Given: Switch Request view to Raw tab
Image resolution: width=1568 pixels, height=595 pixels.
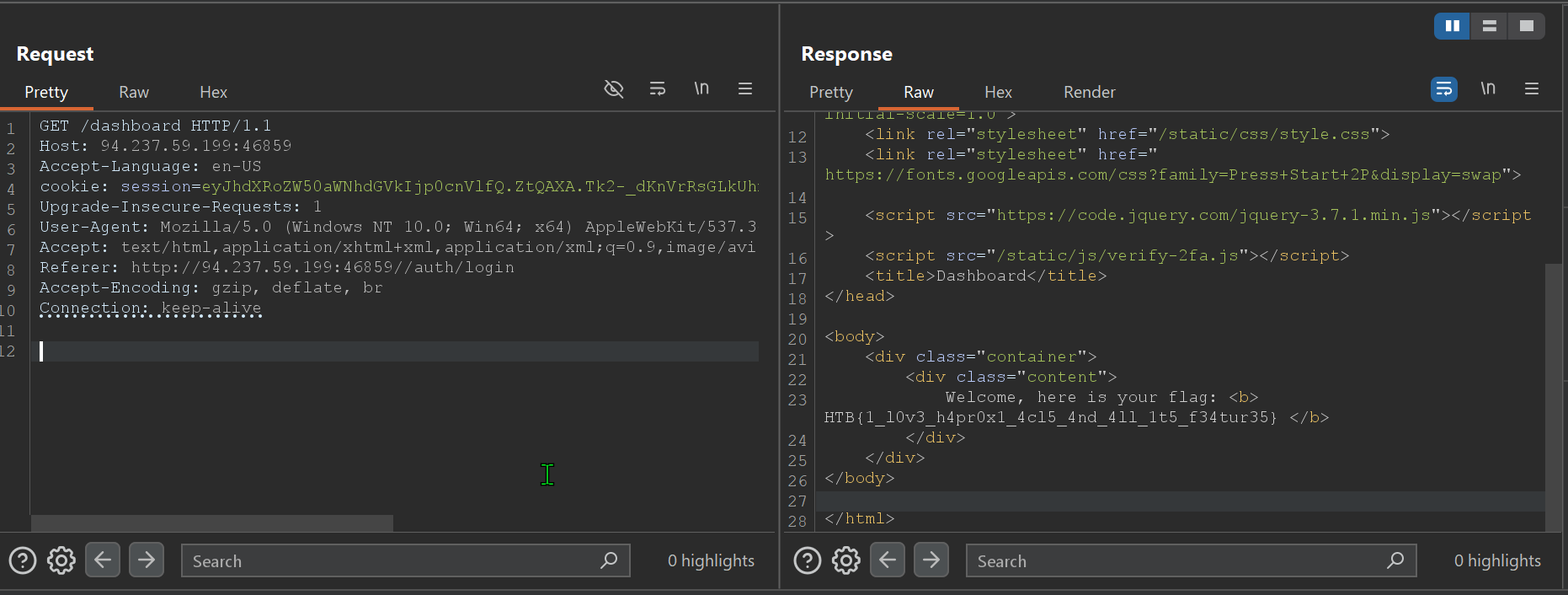Looking at the screenshot, I should [134, 92].
